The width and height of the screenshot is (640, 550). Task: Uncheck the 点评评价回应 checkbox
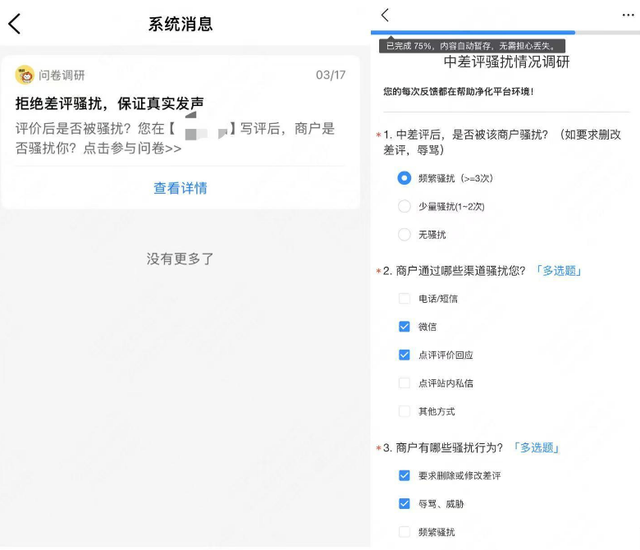(404, 355)
